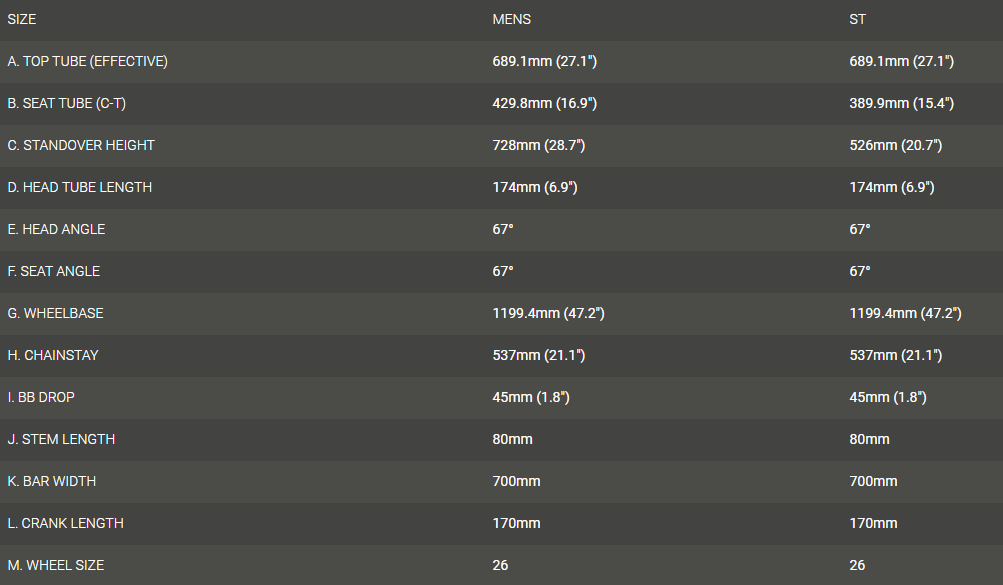Click the Chainstay row label
The width and height of the screenshot is (1003, 585).
53,355
